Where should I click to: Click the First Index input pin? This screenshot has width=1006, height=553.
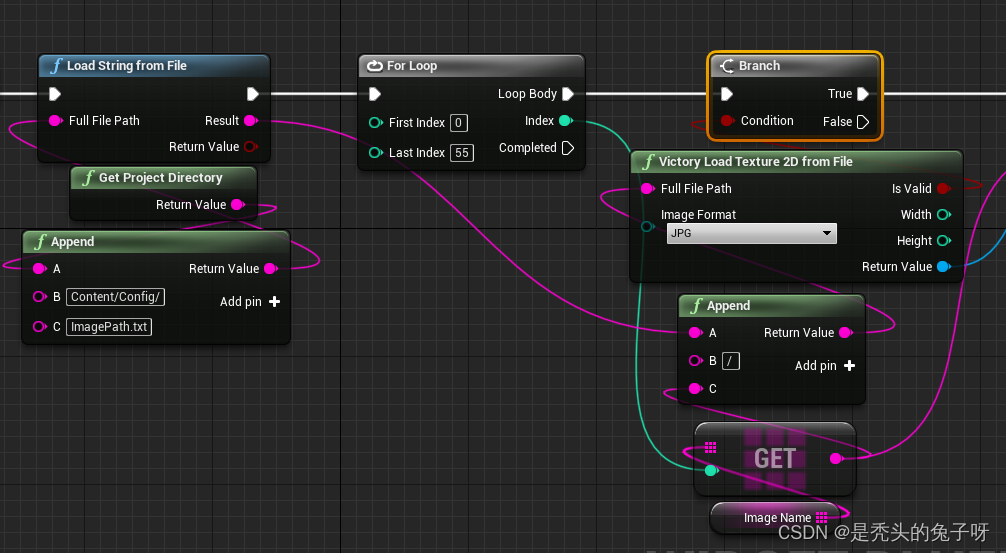[376, 123]
